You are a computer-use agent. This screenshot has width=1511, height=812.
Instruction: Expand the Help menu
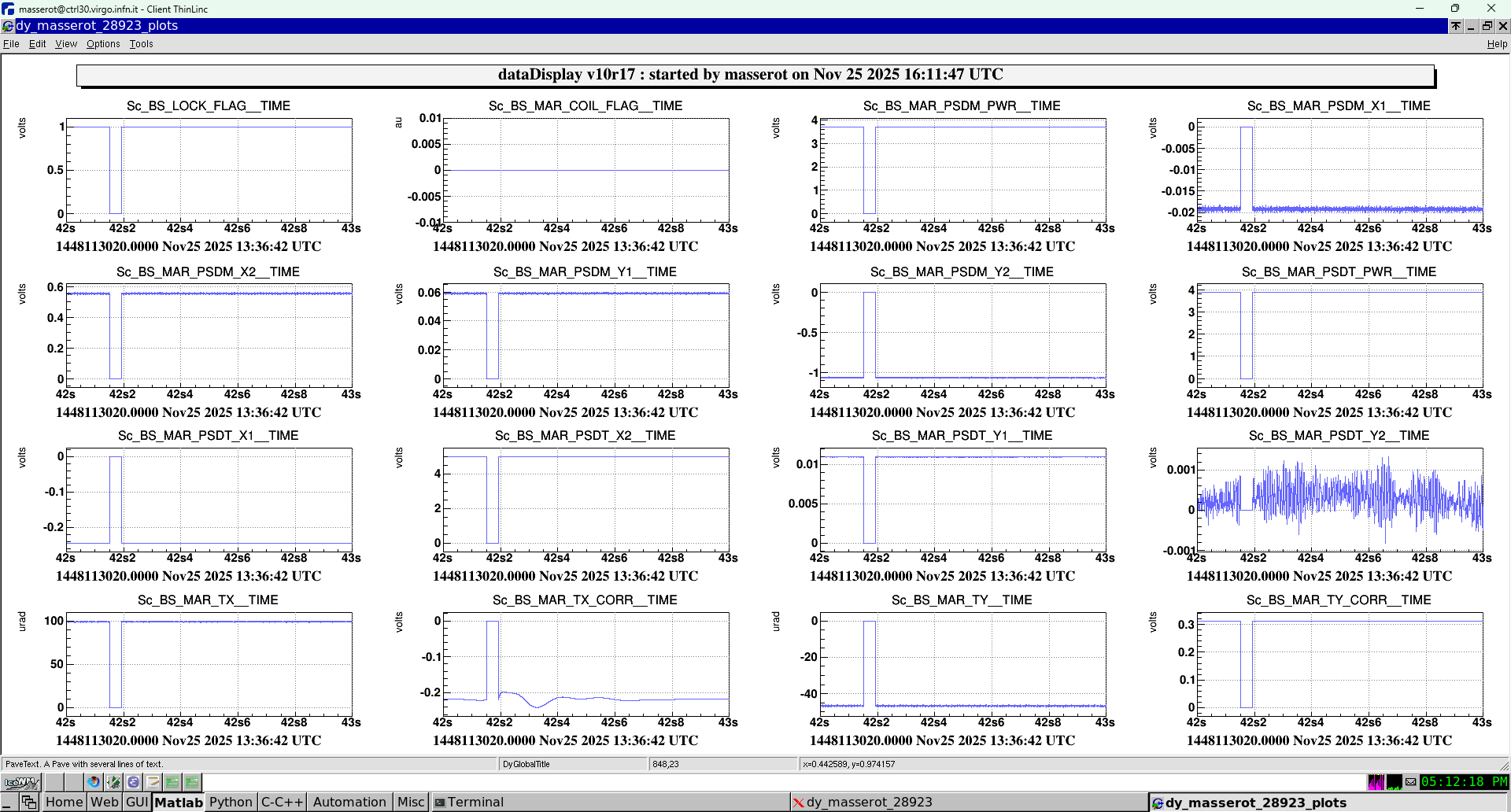coord(1496,44)
